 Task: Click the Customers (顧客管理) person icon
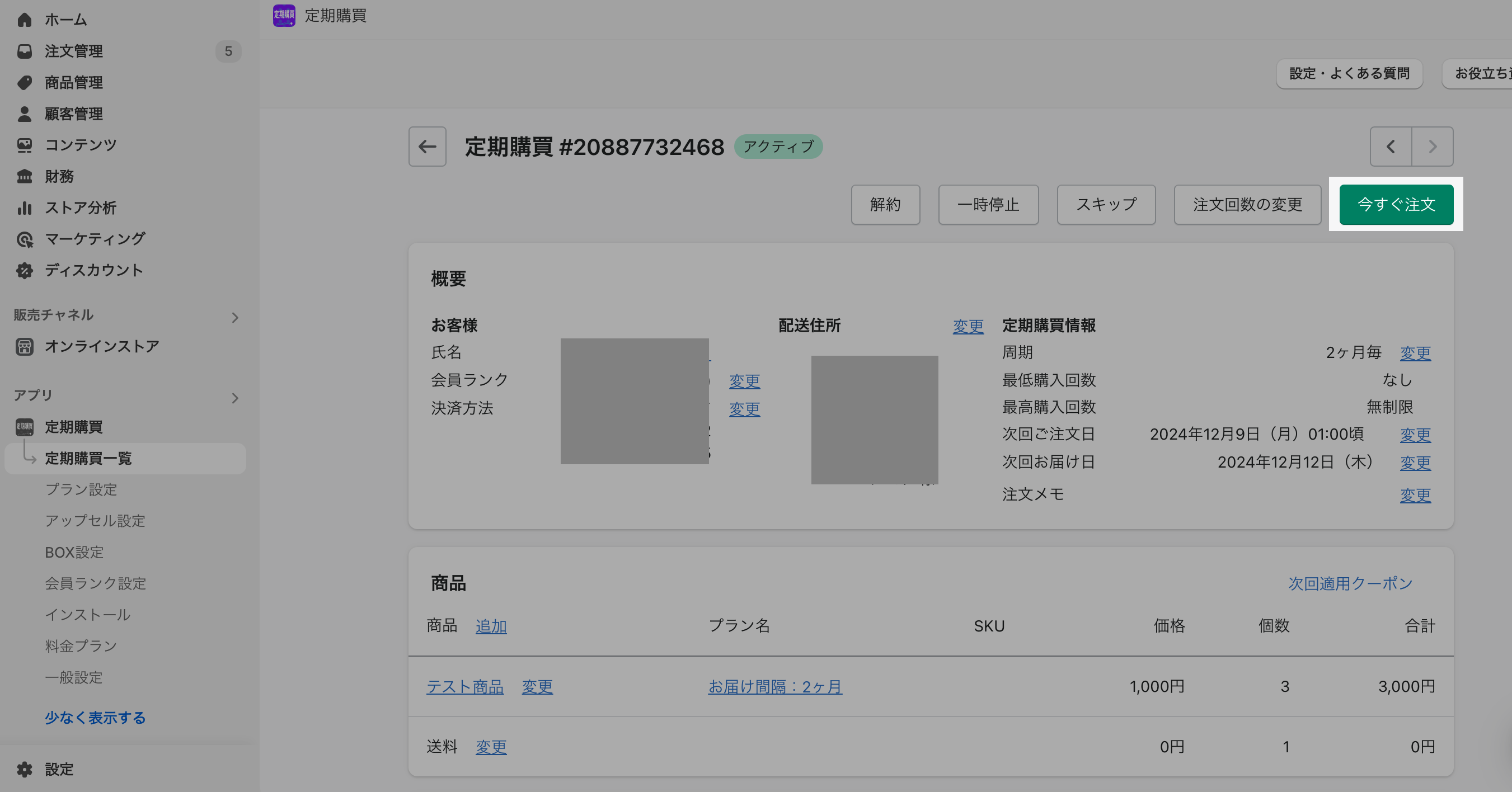pyautogui.click(x=25, y=114)
